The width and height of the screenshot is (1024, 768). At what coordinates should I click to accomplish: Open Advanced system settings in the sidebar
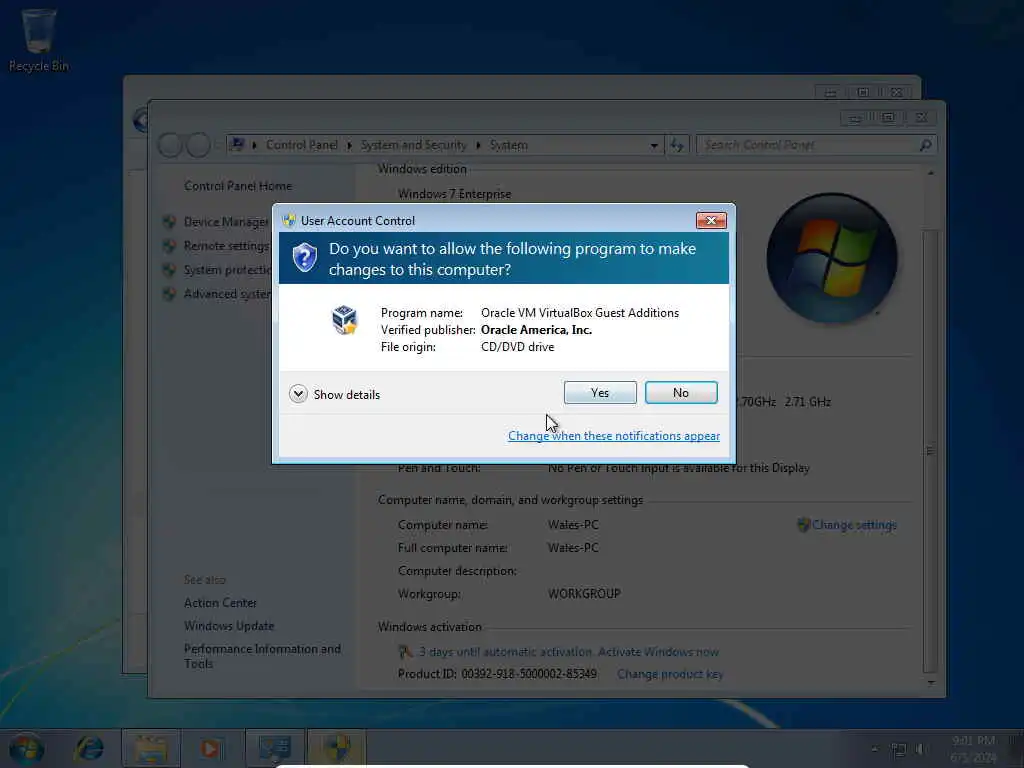pos(227,294)
